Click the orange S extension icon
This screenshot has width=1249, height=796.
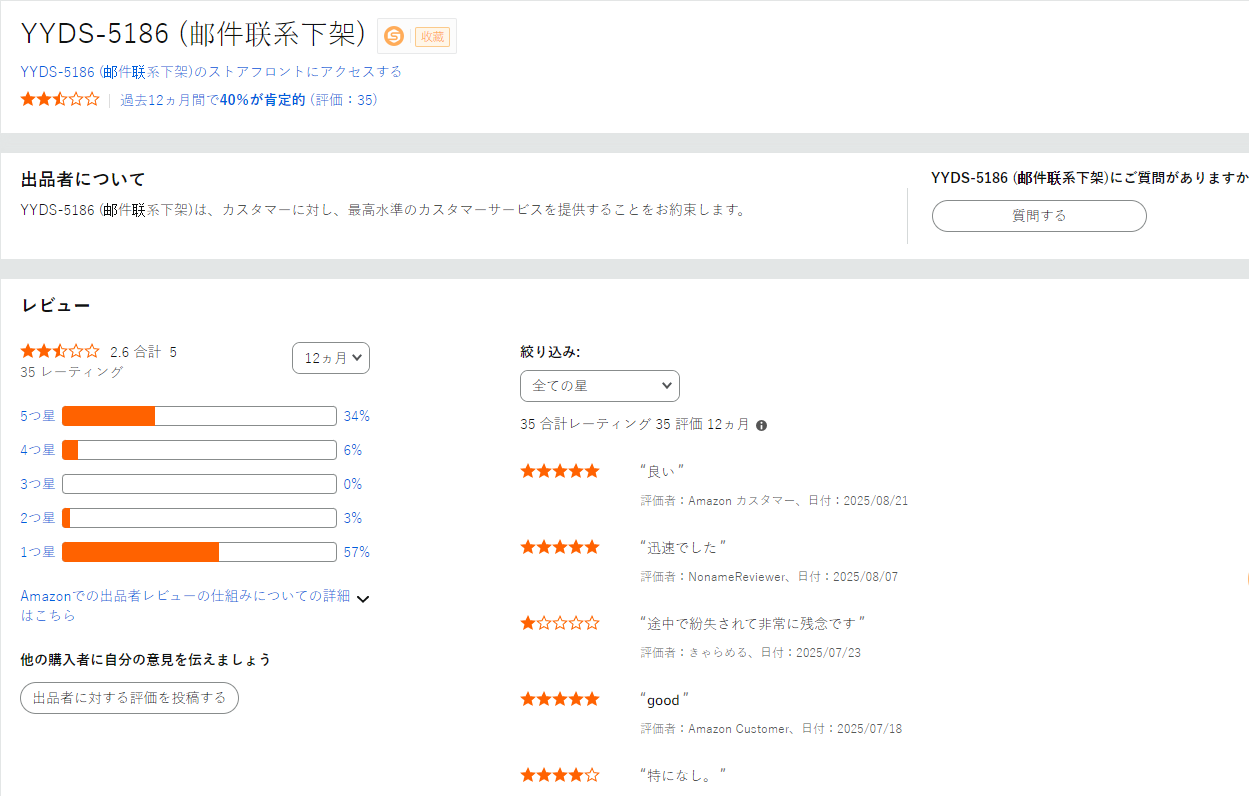[394, 36]
